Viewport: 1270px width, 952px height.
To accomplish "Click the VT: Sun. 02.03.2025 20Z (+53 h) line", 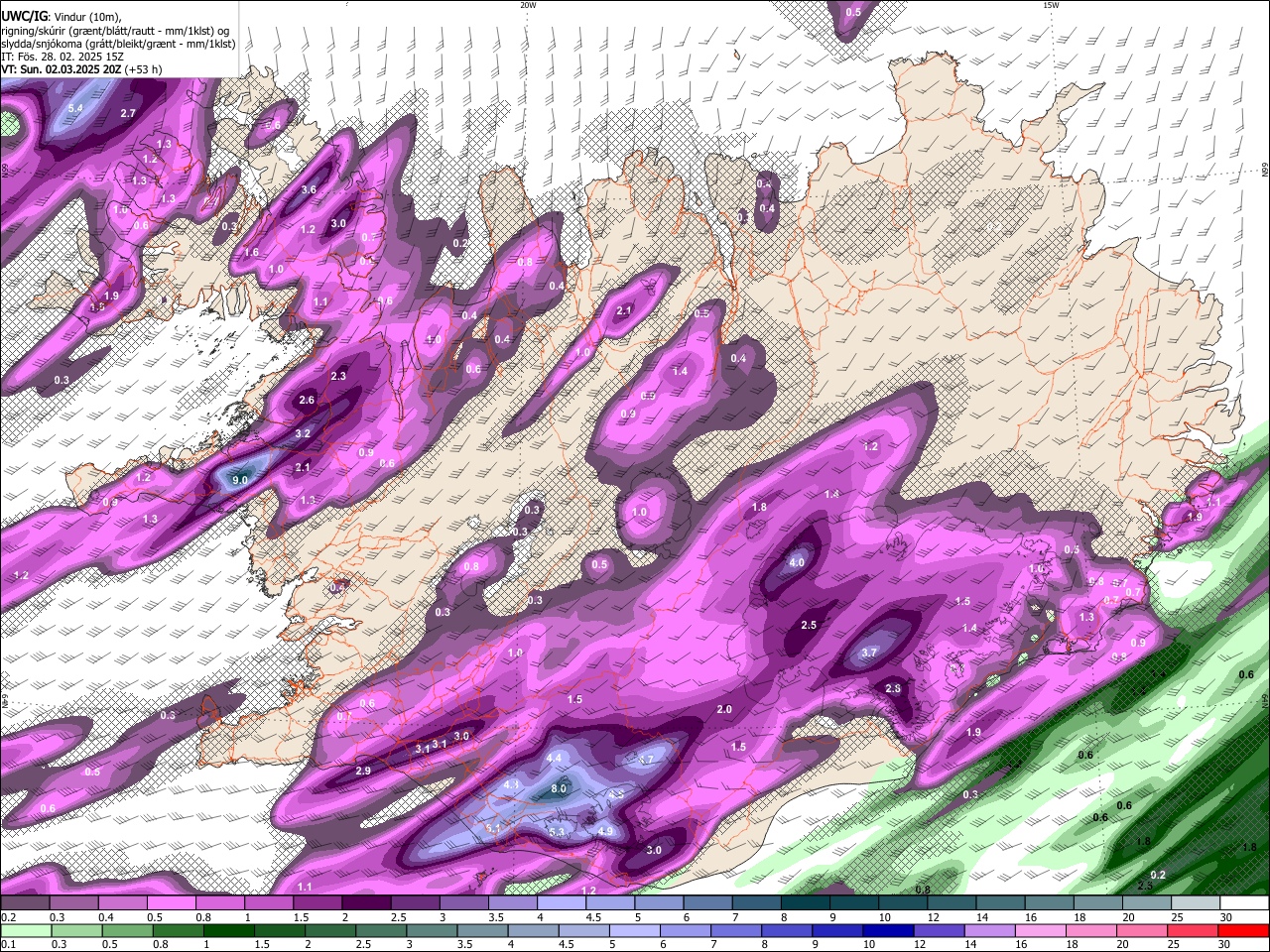I will click(81, 69).
